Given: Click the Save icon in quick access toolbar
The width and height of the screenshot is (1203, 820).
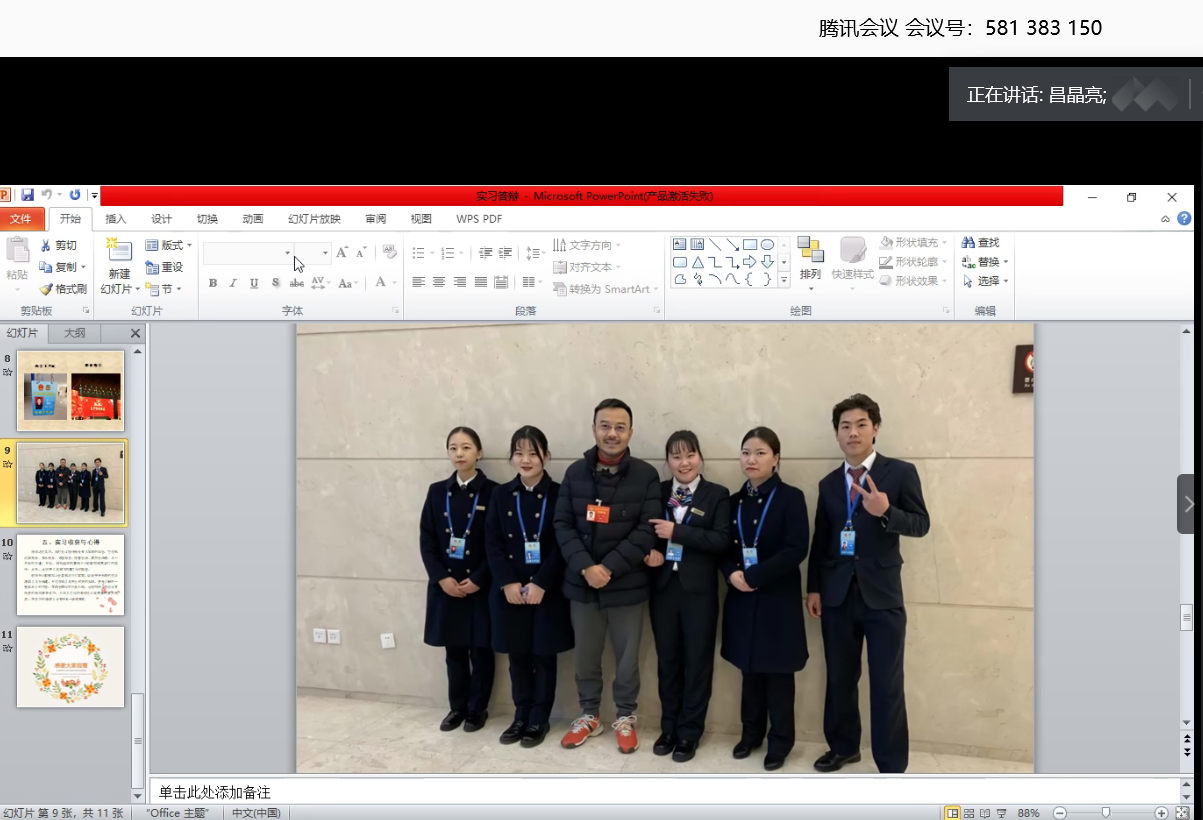Looking at the screenshot, I should click(x=28, y=195).
